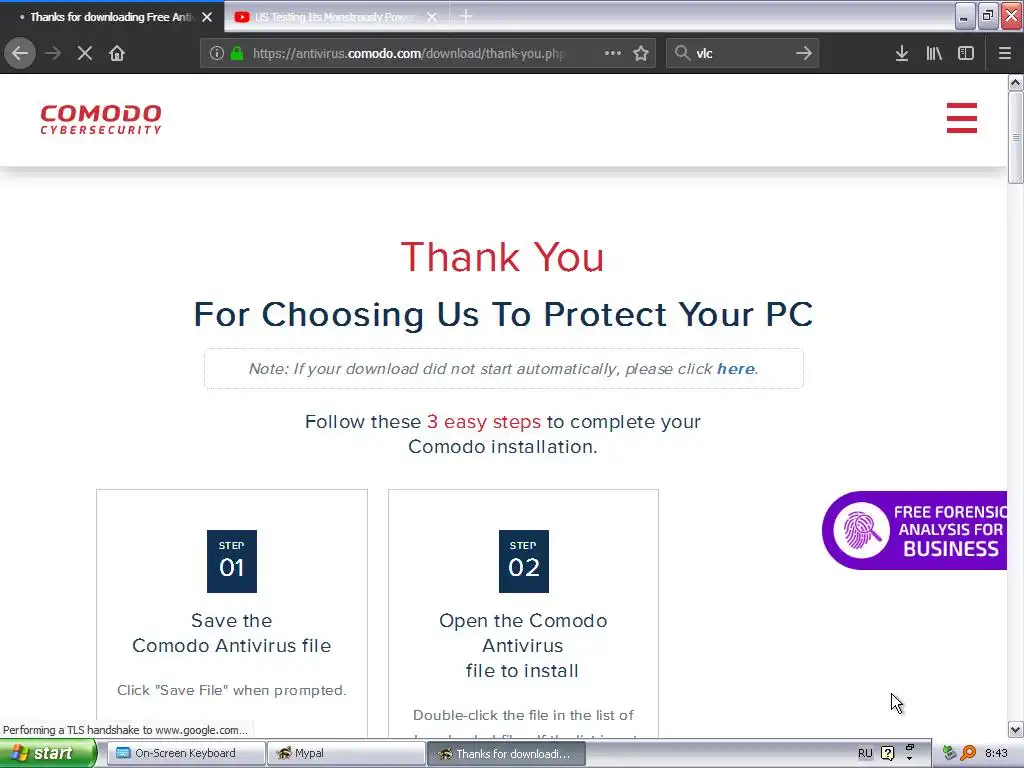Click scrollbar up arrow

pyautogui.click(x=1016, y=82)
